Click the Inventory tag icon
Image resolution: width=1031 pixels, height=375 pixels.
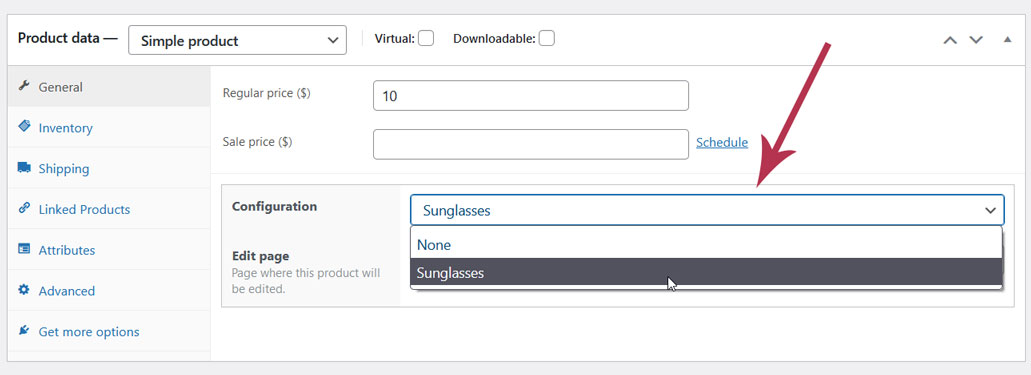coord(24,126)
